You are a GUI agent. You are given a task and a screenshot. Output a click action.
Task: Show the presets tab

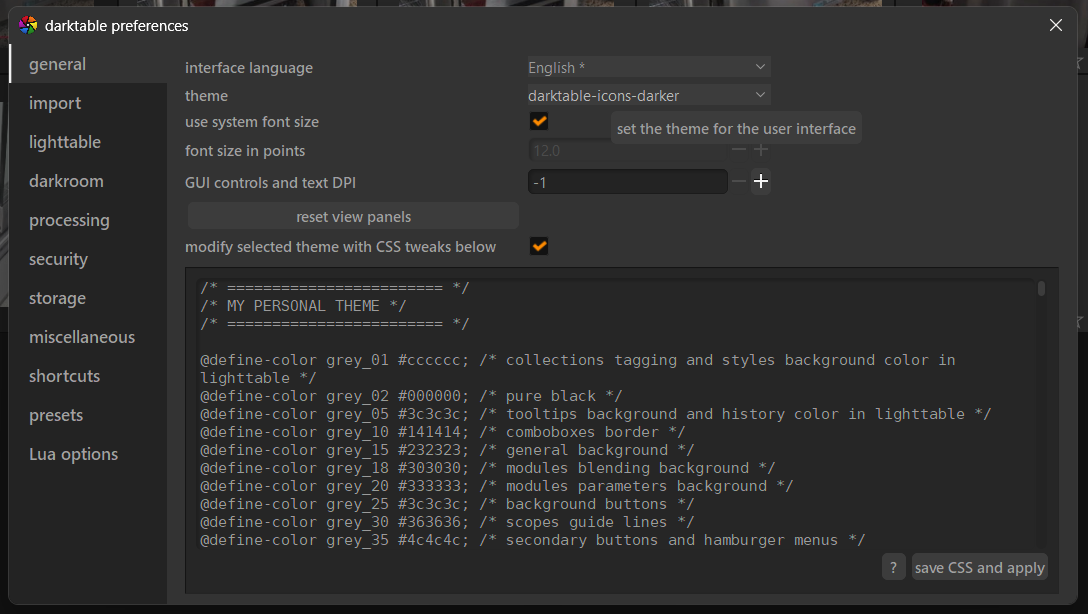coord(89,415)
